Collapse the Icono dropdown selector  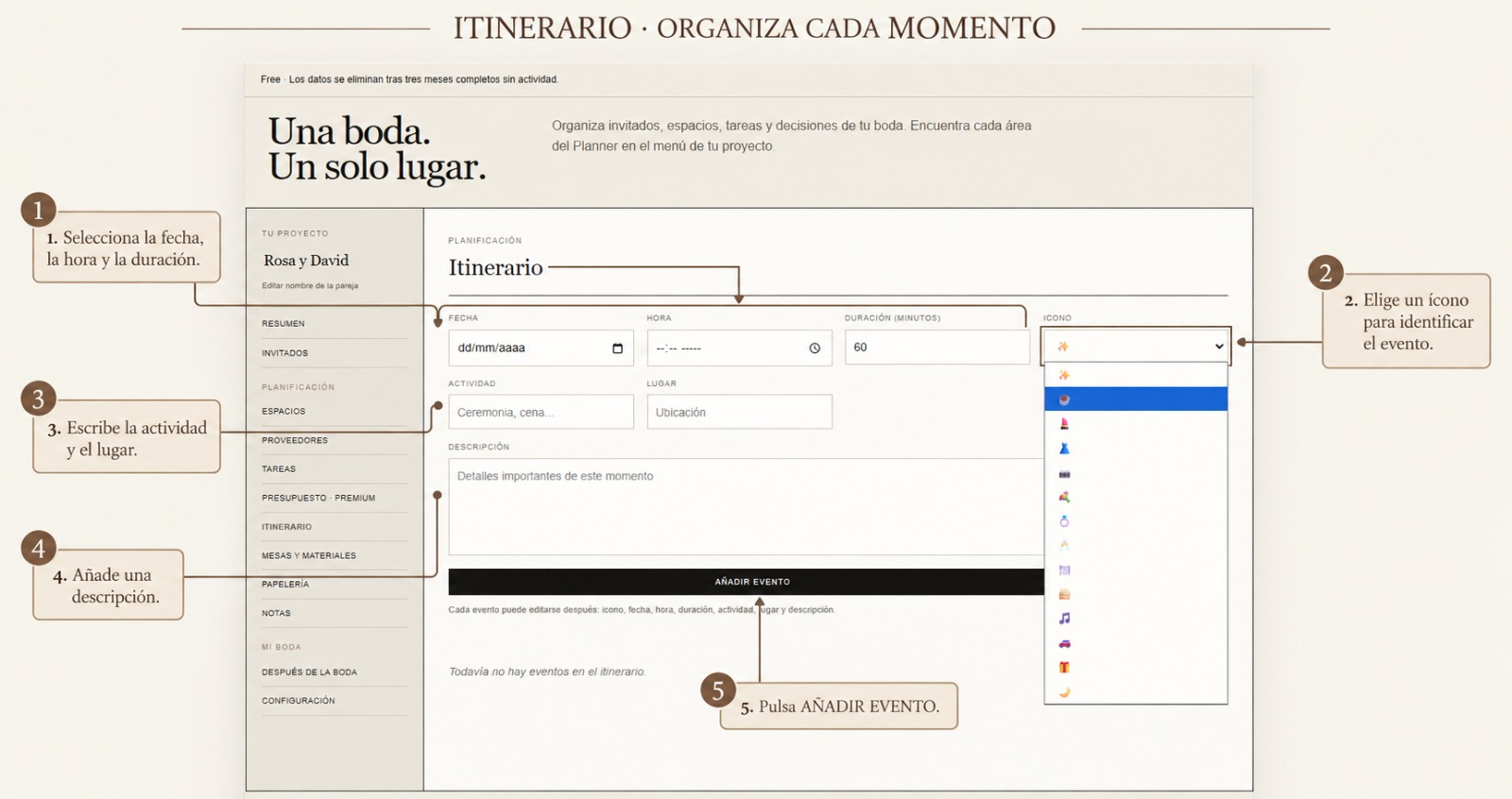[1135, 347]
